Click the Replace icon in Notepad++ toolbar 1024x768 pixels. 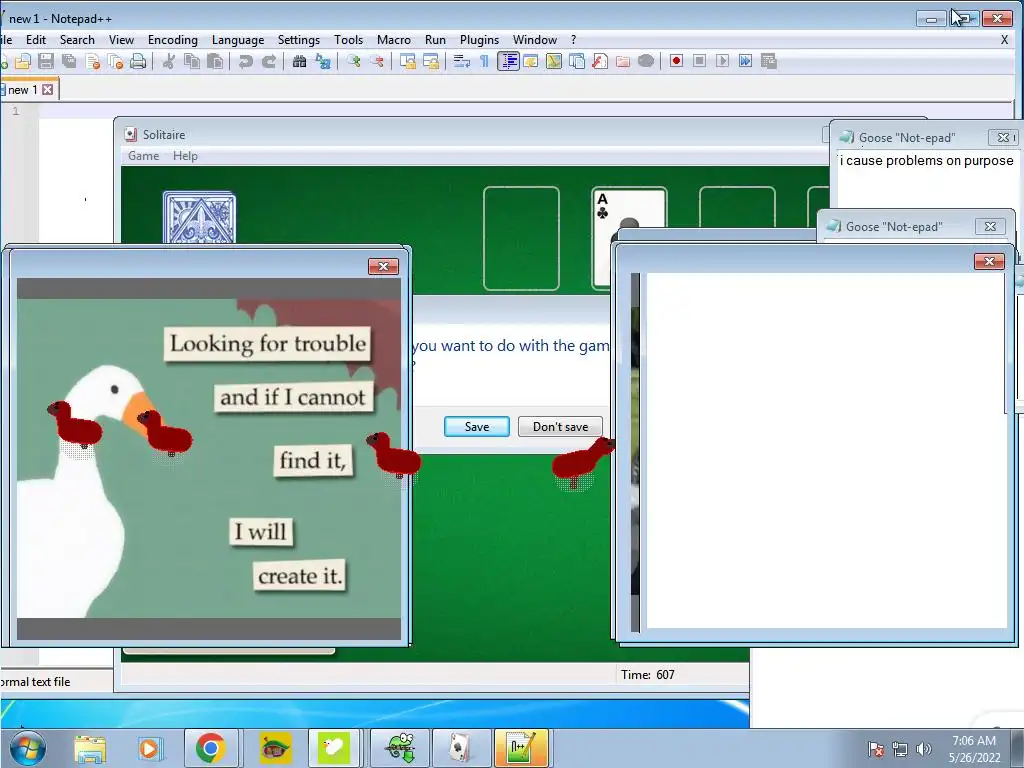(x=323, y=61)
